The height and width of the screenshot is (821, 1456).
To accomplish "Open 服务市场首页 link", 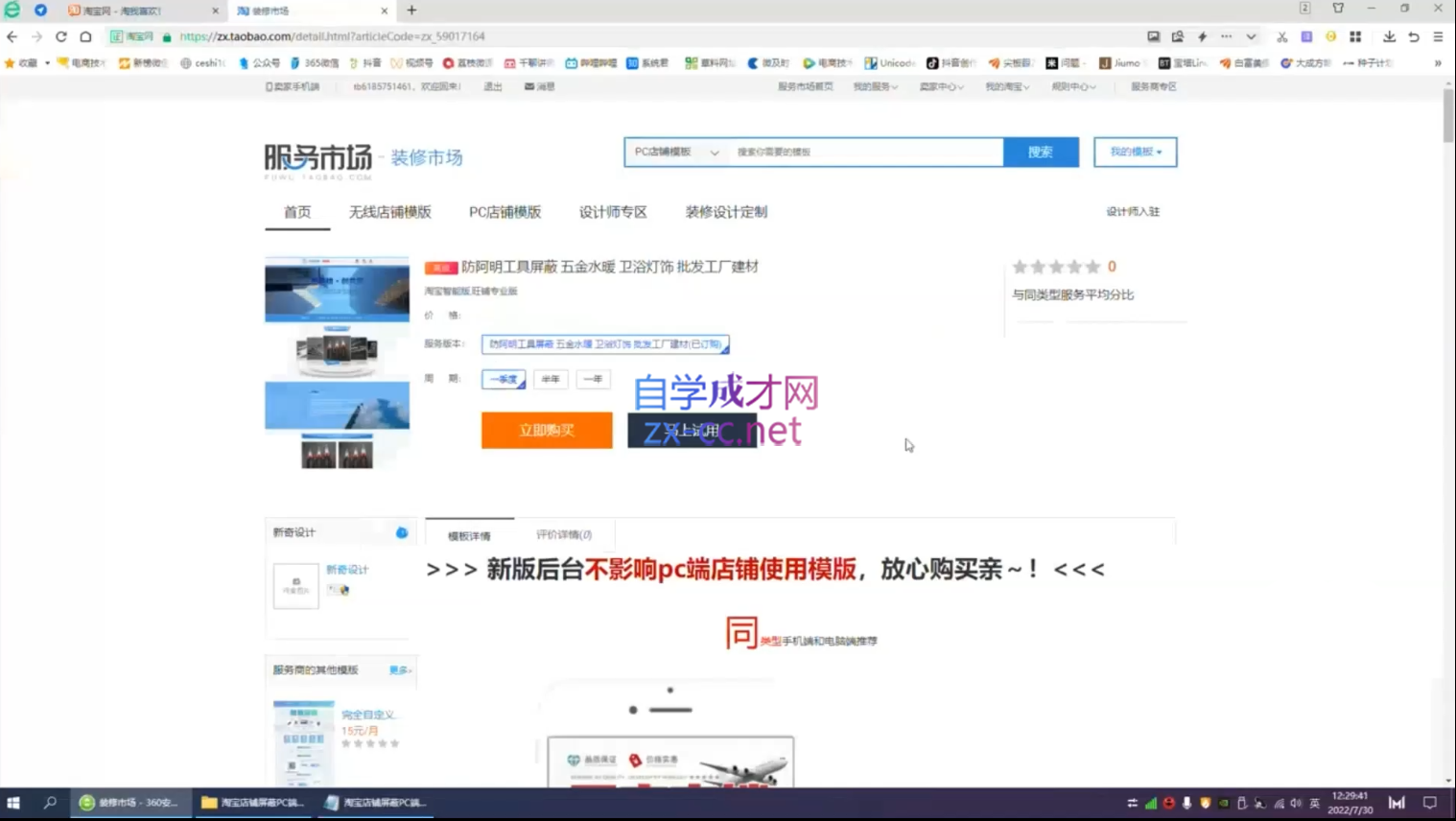I will coord(805,86).
